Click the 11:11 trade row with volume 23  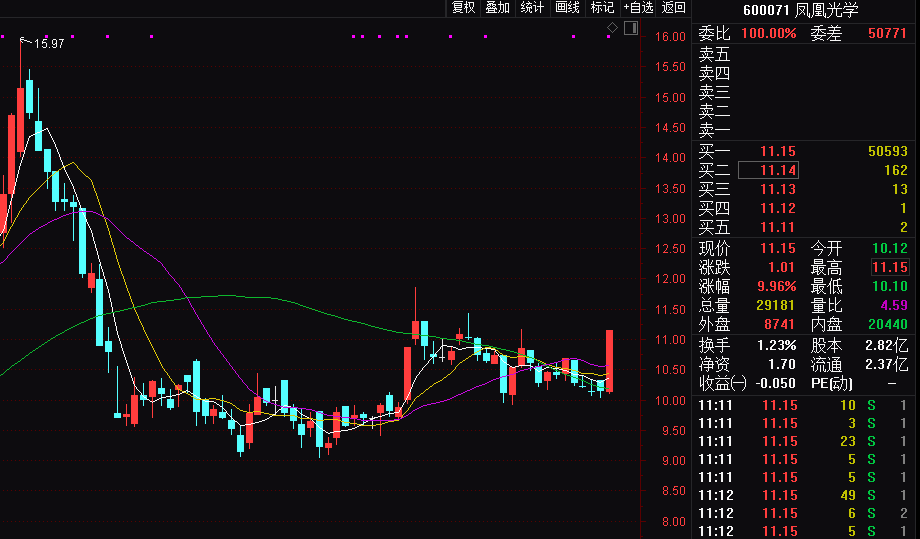[x=803, y=441]
